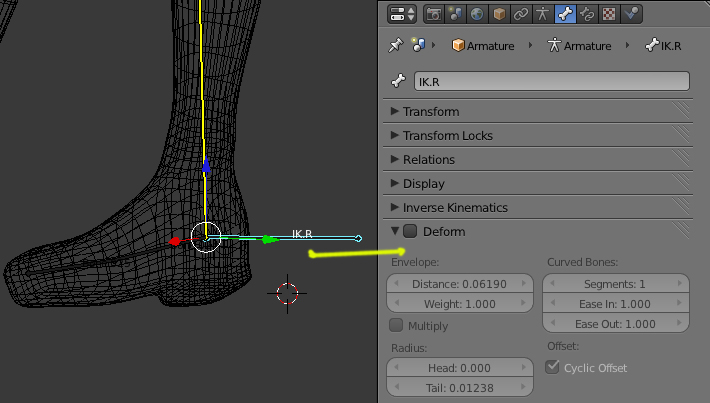Viewport: 710px width, 403px height.
Task: Open the Render properties tab
Action: pyautogui.click(x=434, y=14)
